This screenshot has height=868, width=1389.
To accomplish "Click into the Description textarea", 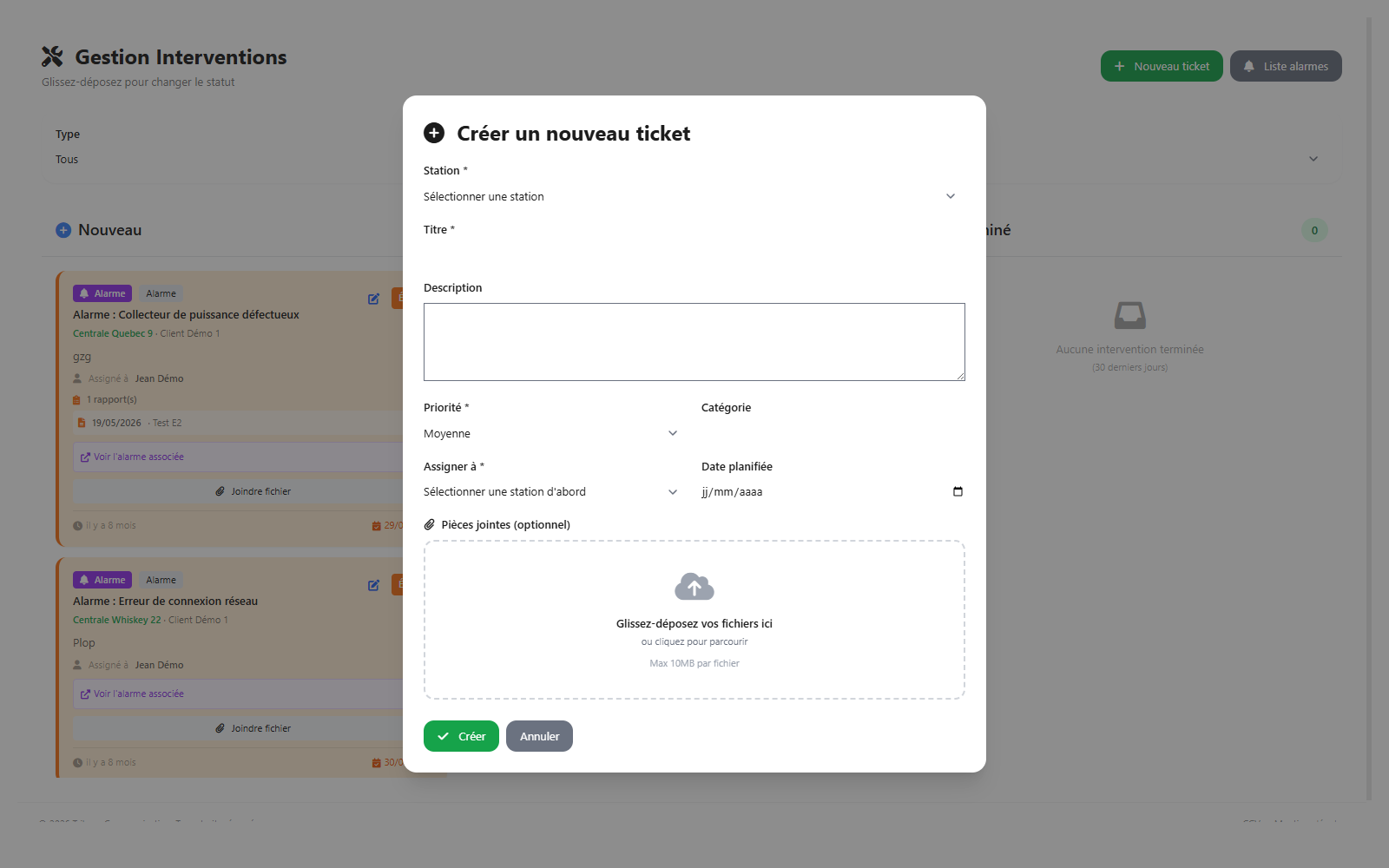I will tap(694, 342).
